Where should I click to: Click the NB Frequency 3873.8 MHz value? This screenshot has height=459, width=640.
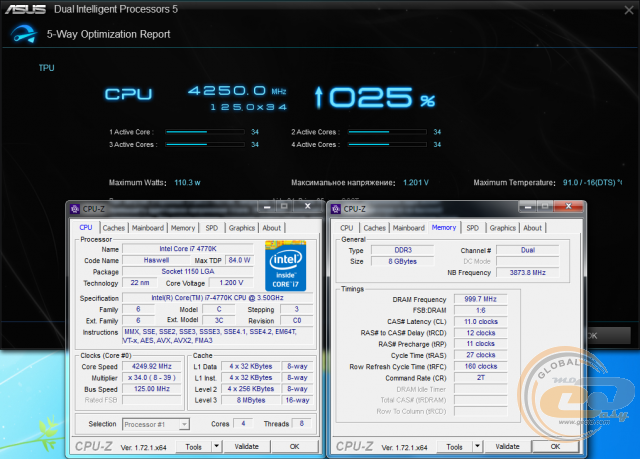(527, 273)
